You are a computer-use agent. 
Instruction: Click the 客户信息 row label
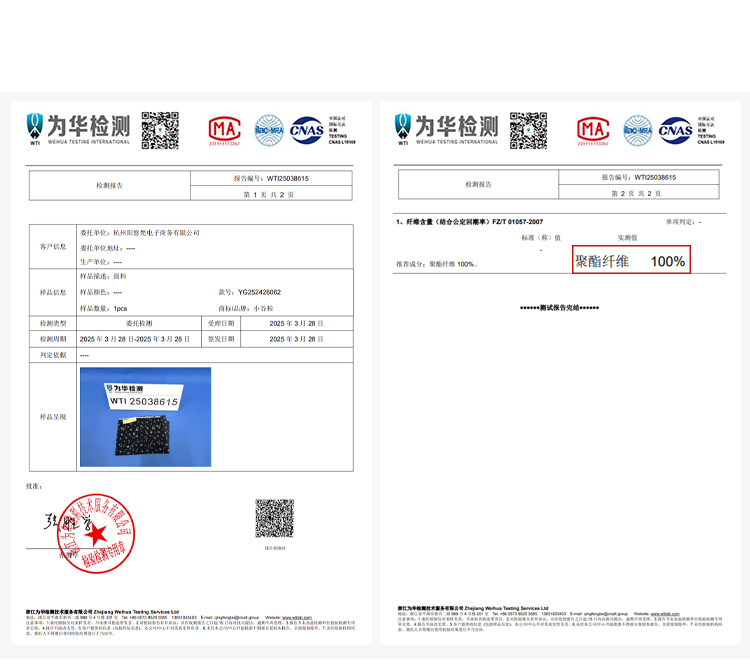(x=53, y=247)
